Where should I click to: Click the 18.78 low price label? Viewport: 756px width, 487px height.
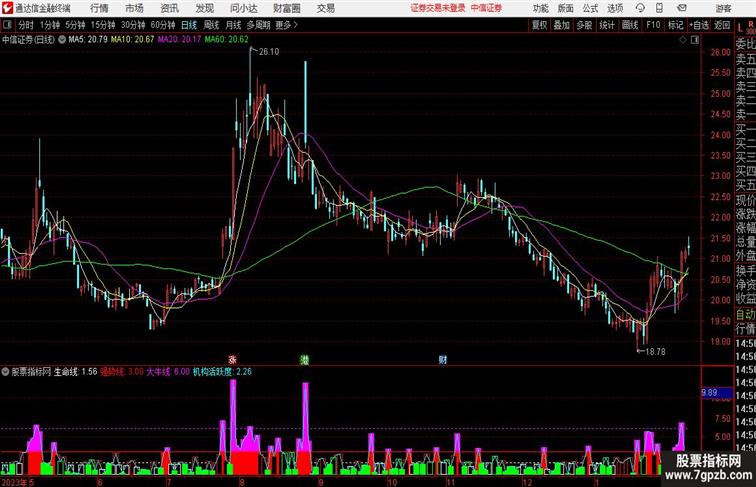655,352
